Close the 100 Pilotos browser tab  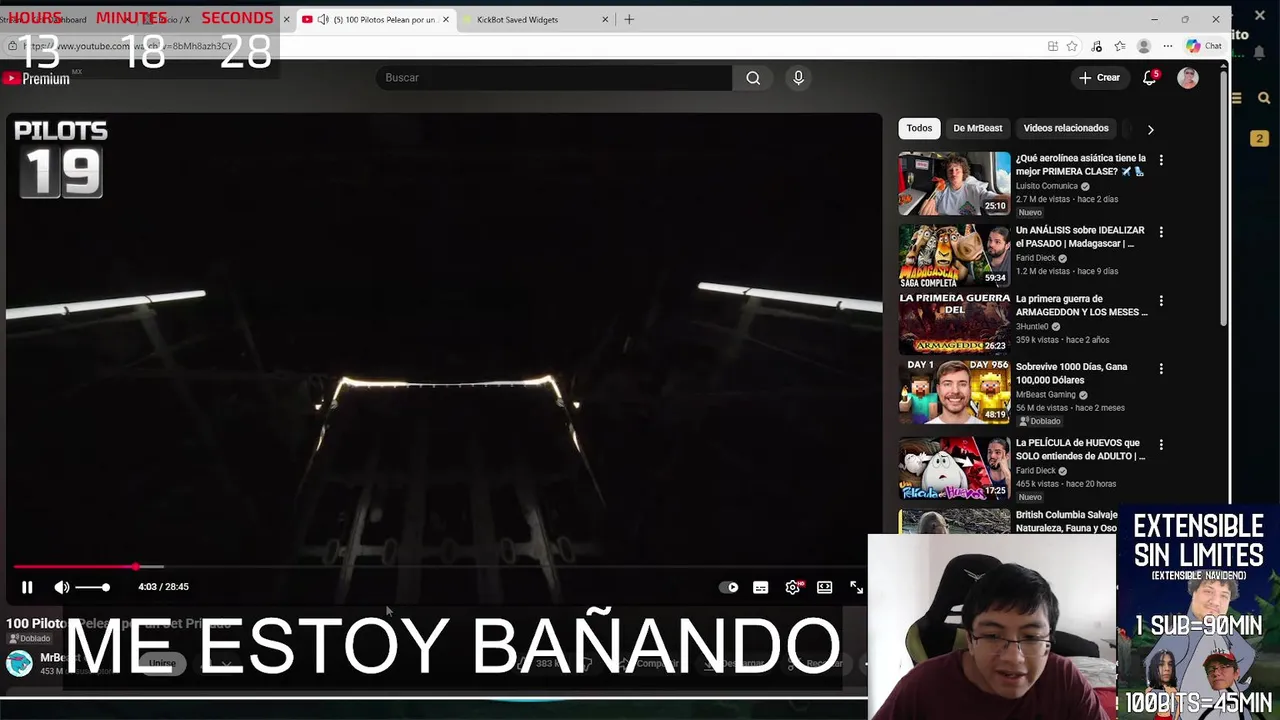pos(446,19)
